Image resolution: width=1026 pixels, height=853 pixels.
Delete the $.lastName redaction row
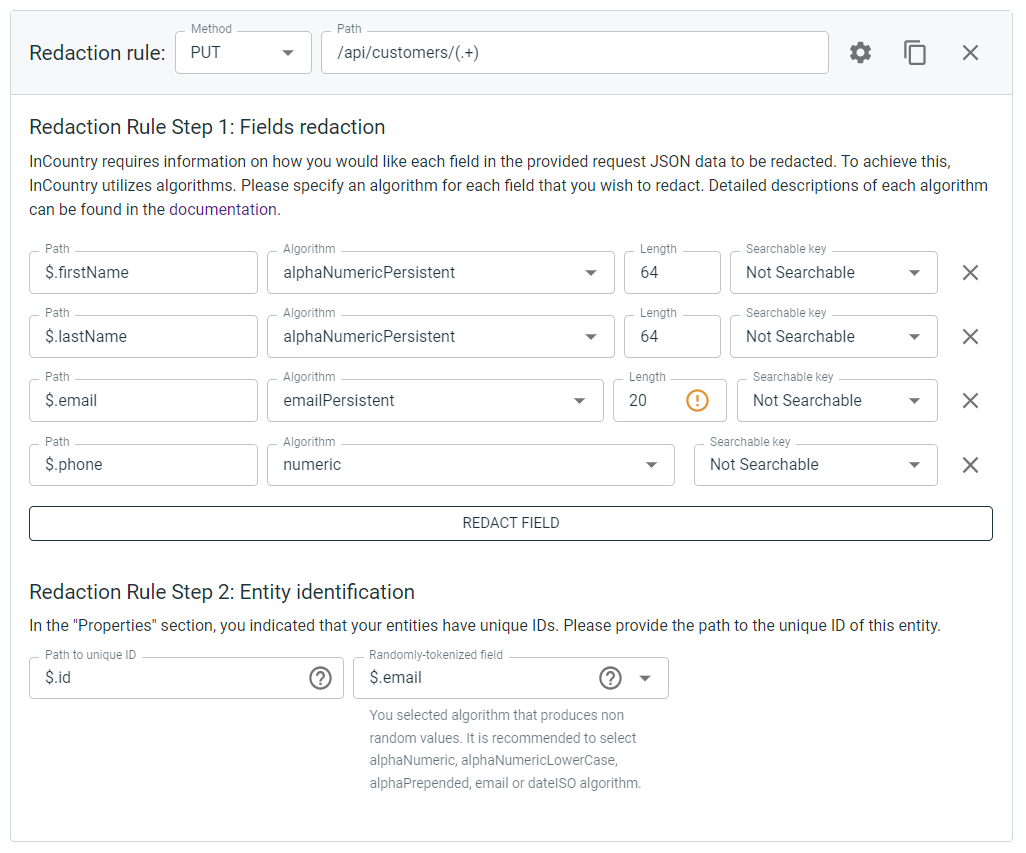(x=970, y=336)
